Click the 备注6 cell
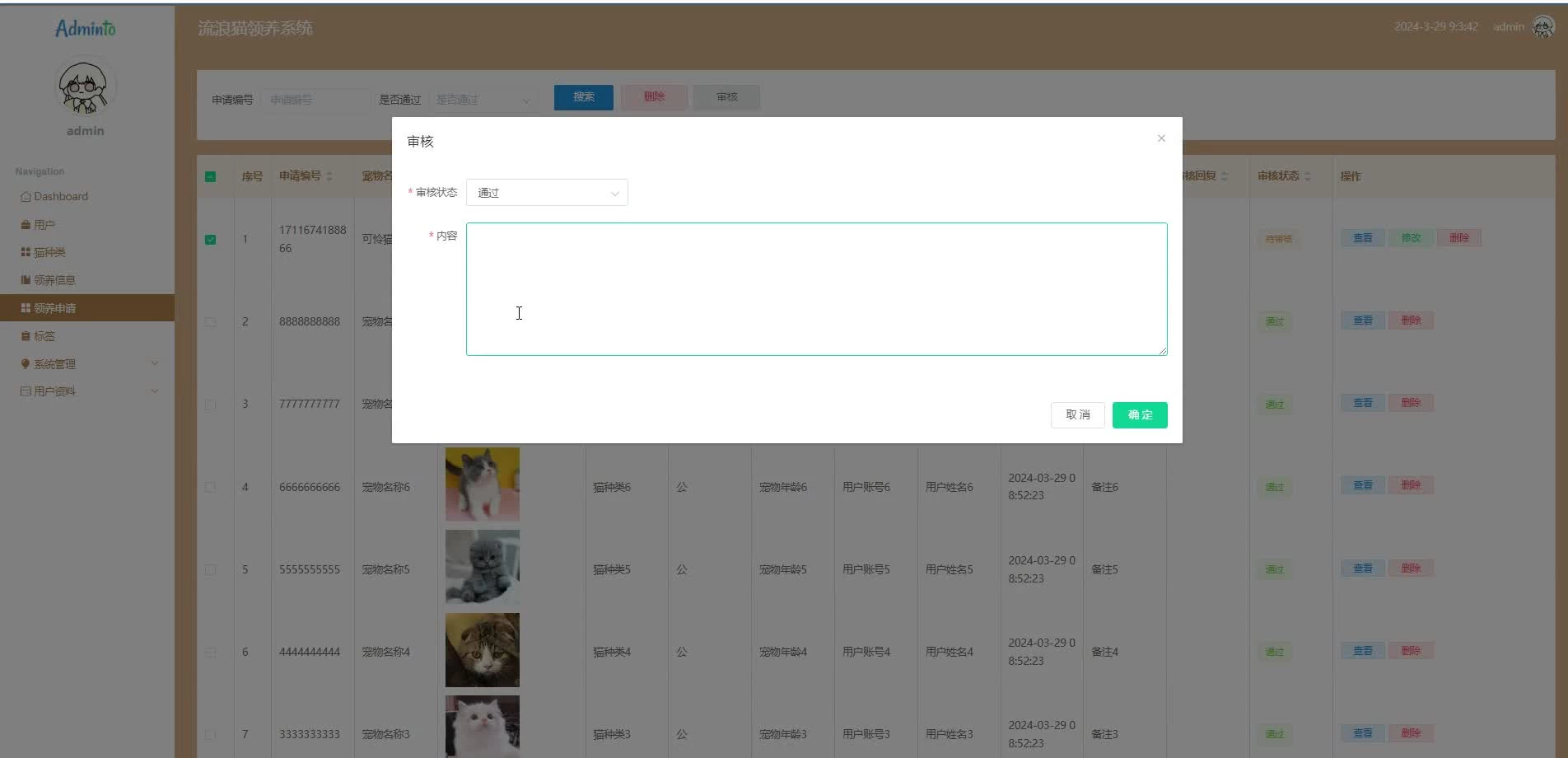 [1105, 487]
